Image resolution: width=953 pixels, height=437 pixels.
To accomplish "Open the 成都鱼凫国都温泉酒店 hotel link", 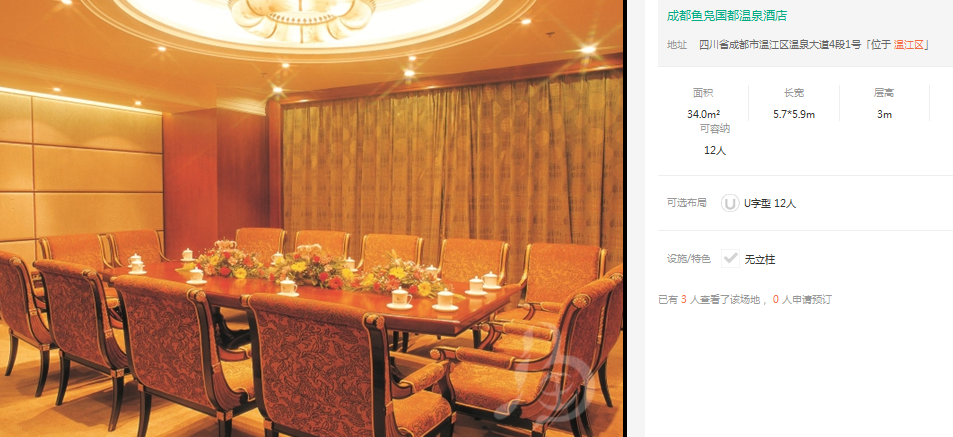I will [x=727, y=16].
